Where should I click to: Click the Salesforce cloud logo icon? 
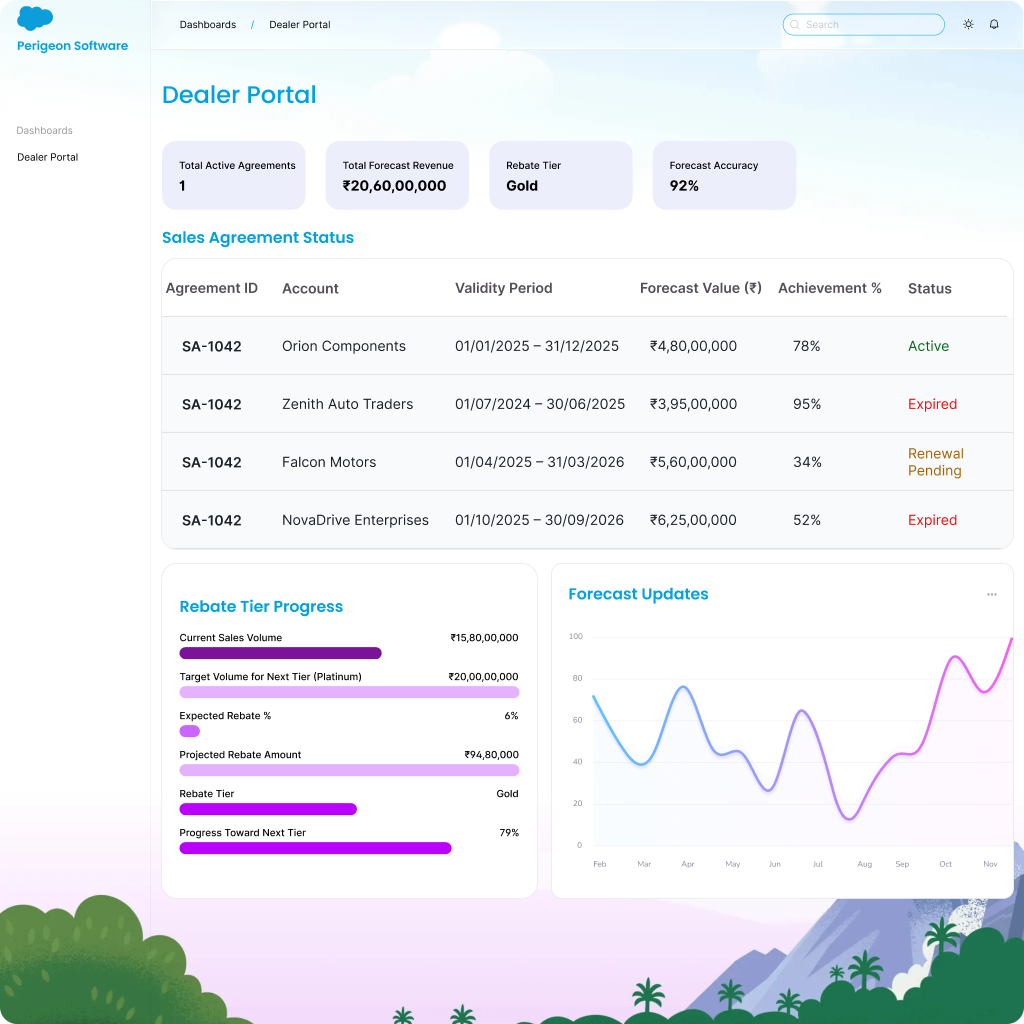(x=35, y=19)
